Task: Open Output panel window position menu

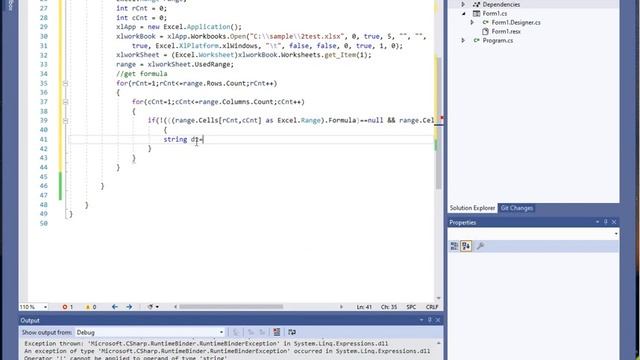Action: click(421, 320)
